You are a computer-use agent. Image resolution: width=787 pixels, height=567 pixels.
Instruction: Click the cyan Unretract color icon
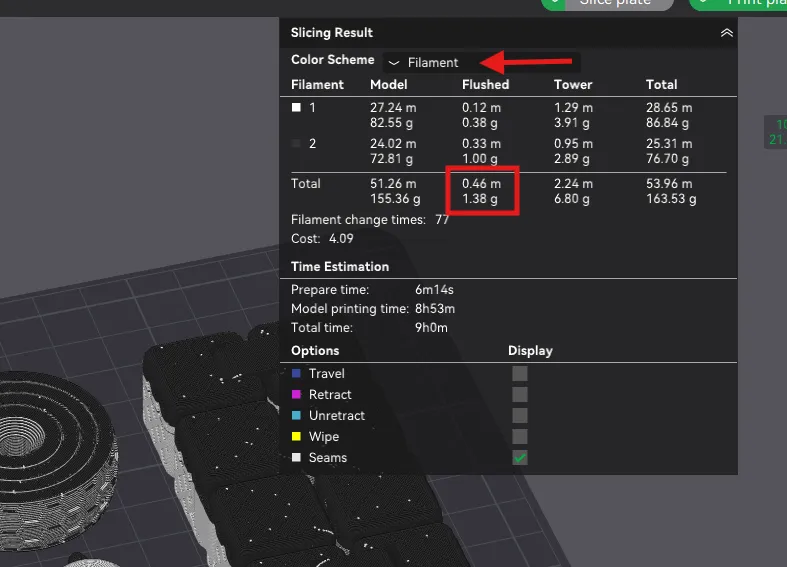click(296, 415)
